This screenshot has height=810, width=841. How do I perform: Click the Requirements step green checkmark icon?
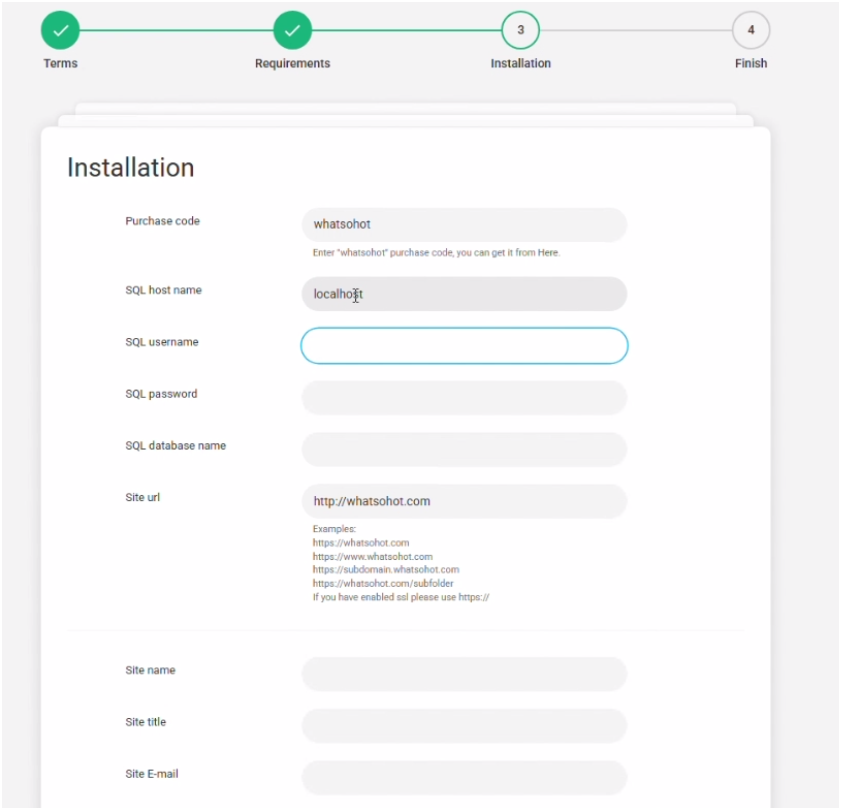(x=292, y=30)
